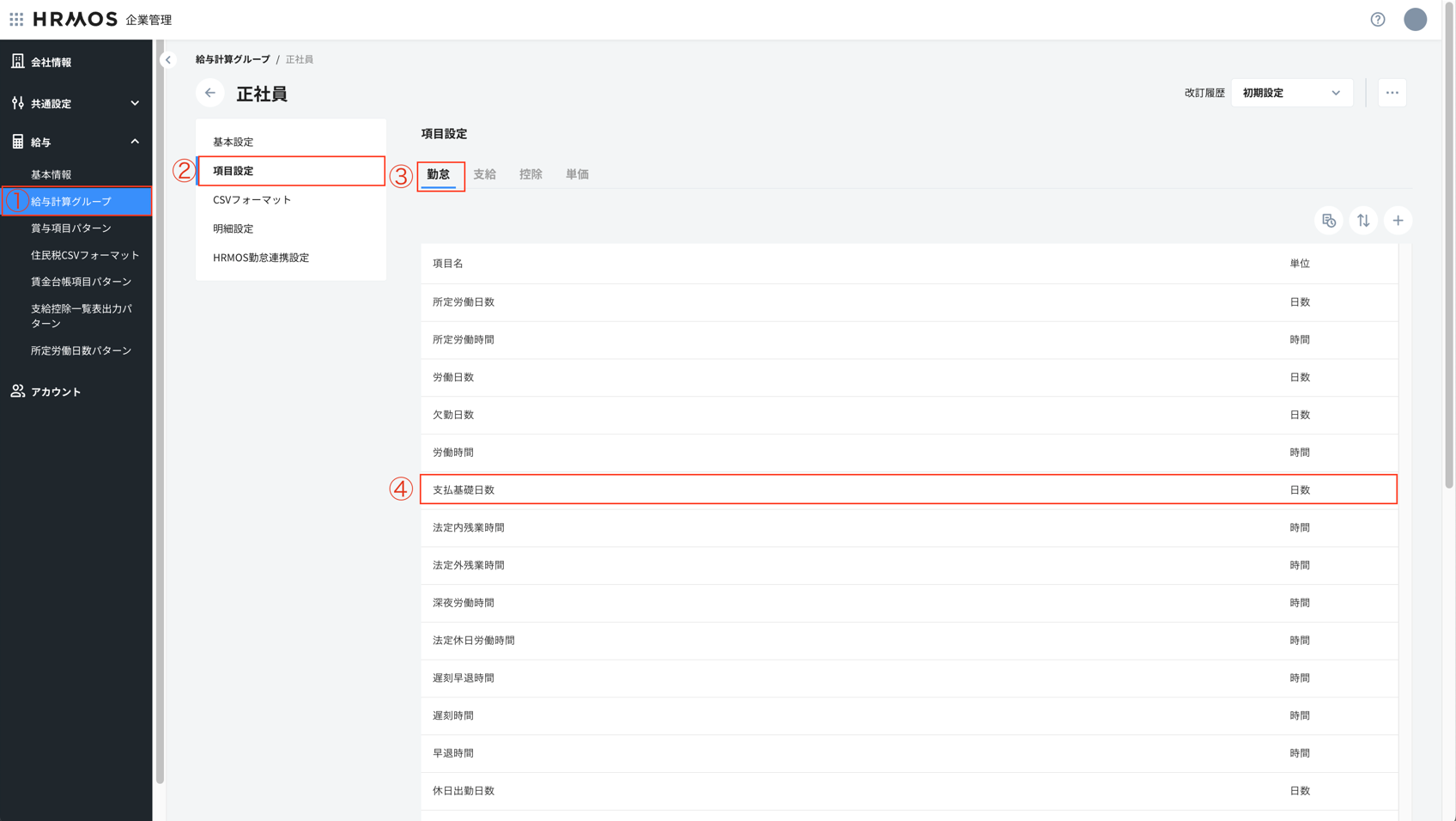
Task: Click the sort order arrows icon
Action: (1363, 221)
